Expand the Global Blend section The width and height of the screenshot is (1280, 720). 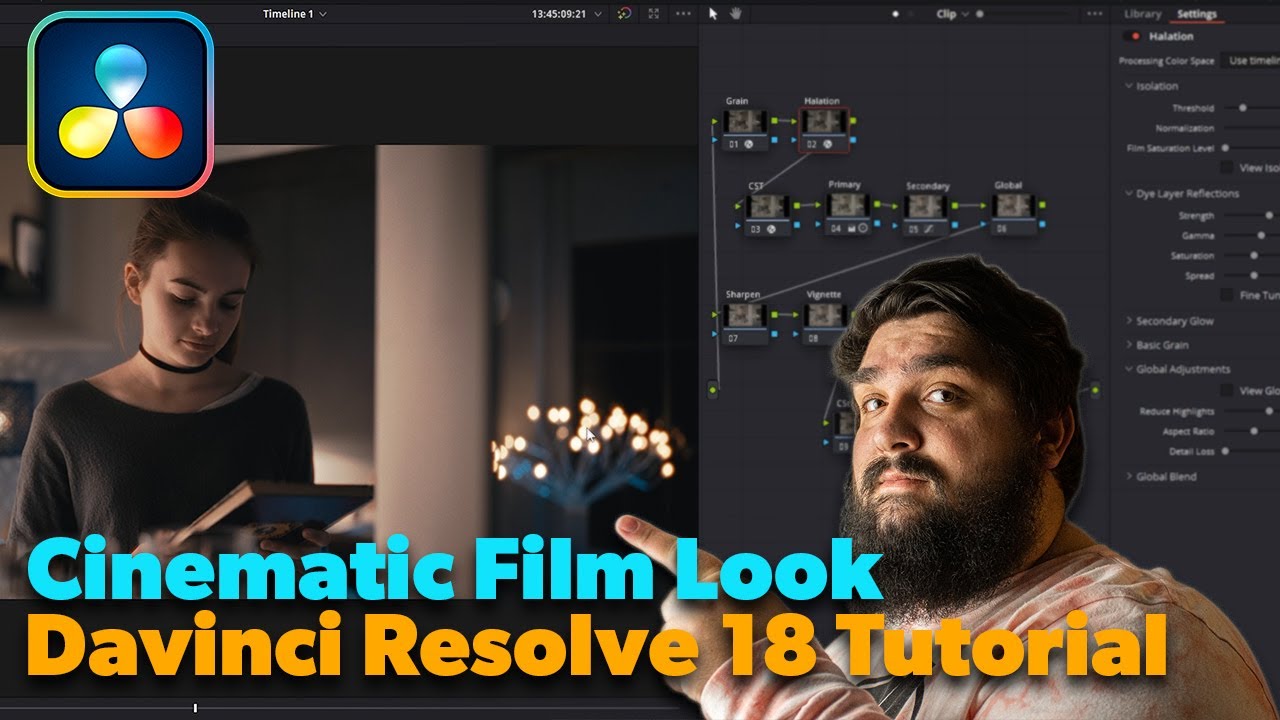tap(1129, 477)
